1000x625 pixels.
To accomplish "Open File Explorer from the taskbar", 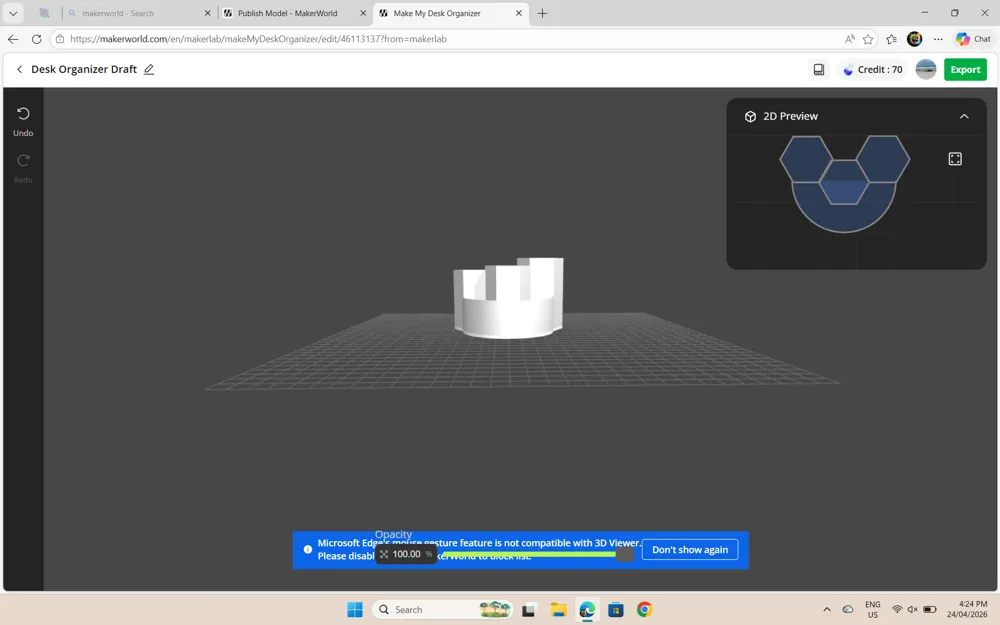I will 558,610.
